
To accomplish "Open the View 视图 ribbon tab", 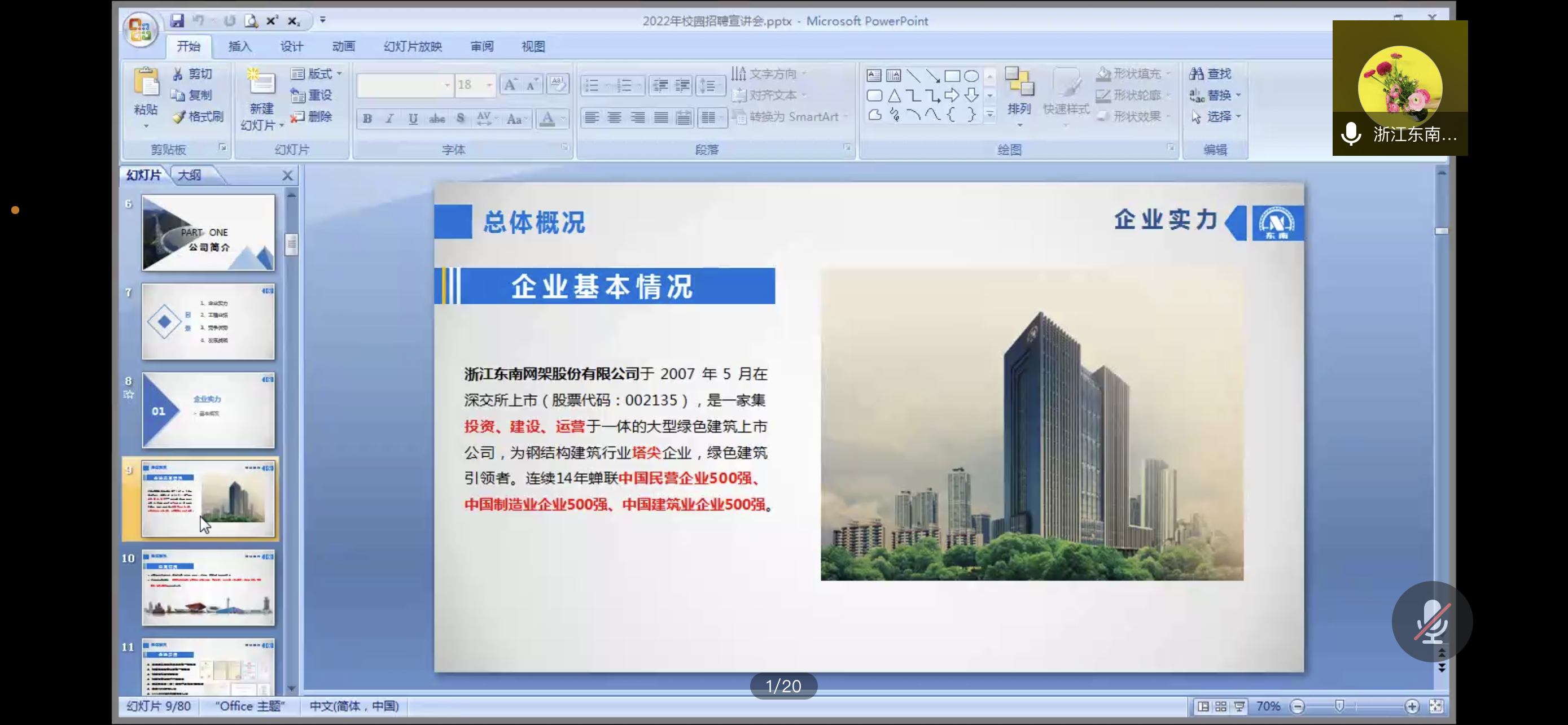I will 533,46.
